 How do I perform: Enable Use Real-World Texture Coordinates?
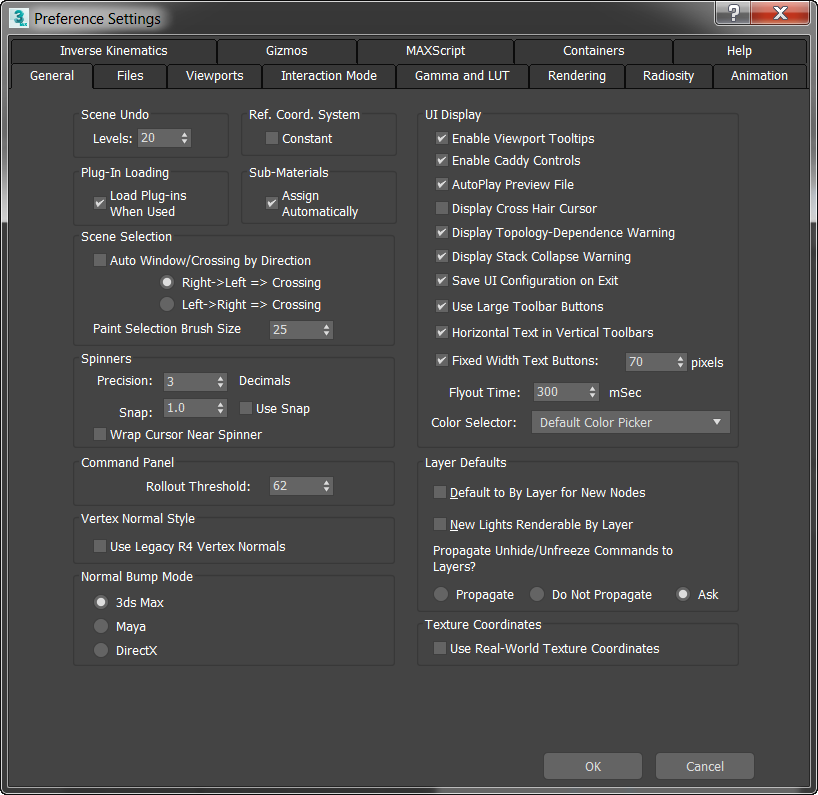point(440,648)
